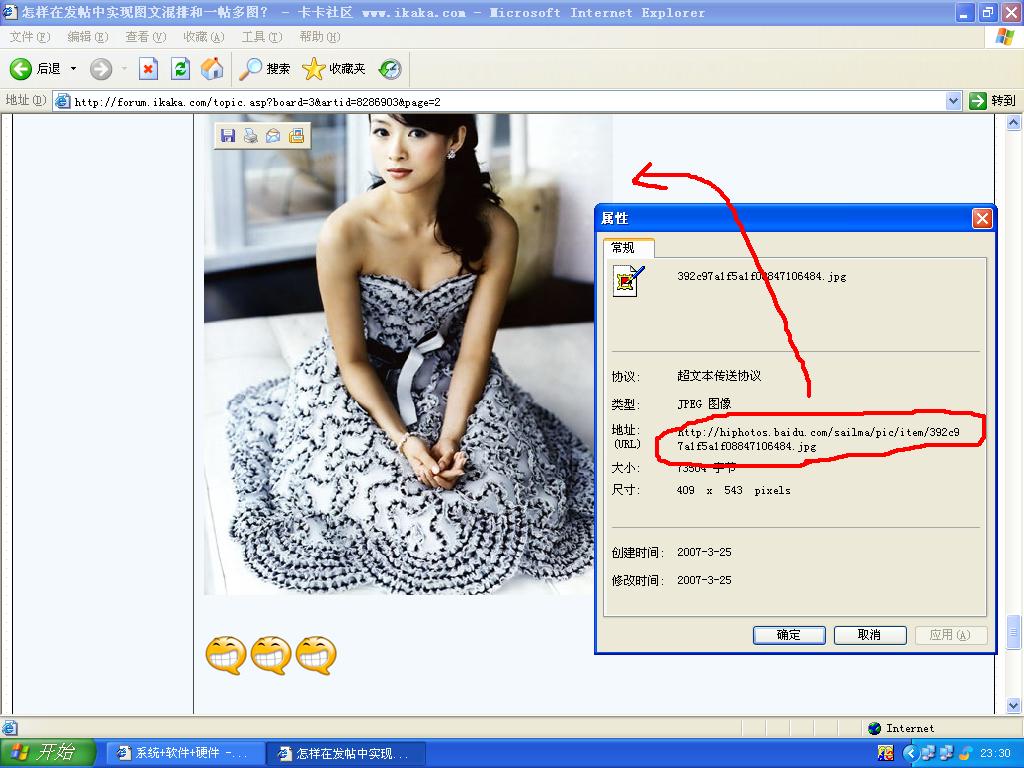Click the system tray clock 23:30

(995, 753)
